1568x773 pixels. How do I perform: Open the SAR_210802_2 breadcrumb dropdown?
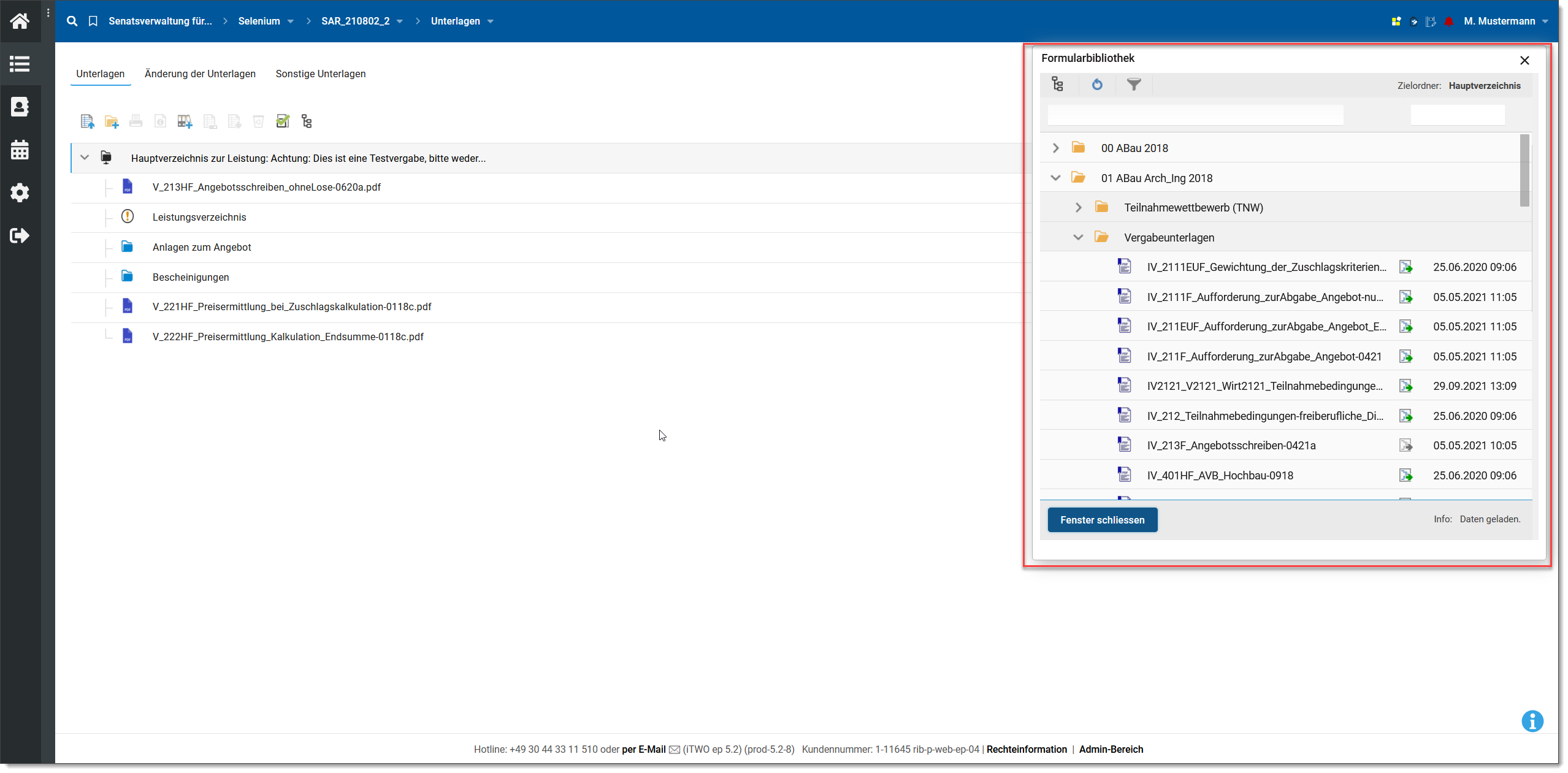point(400,21)
